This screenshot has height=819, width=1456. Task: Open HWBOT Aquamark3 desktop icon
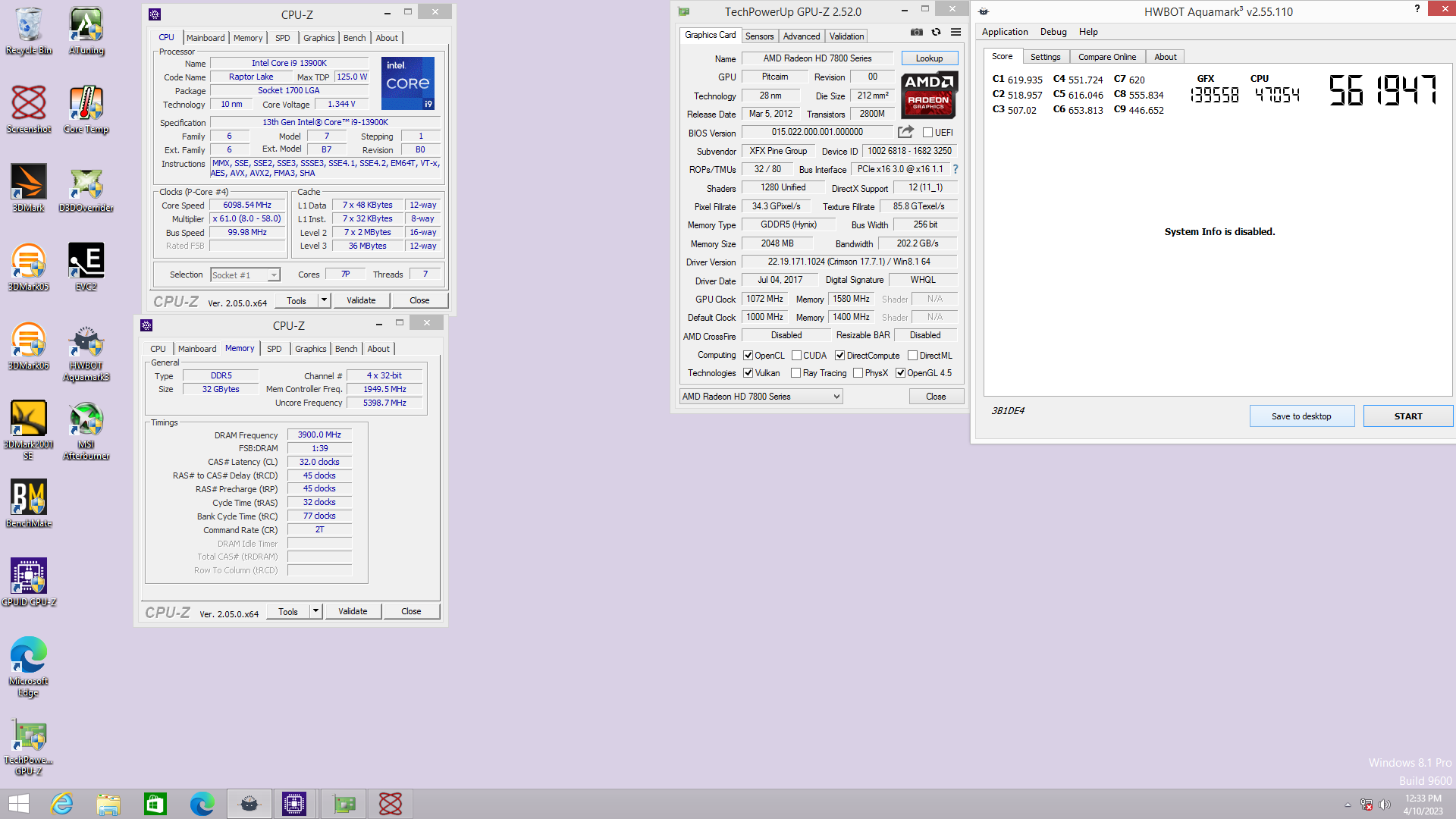point(86,353)
